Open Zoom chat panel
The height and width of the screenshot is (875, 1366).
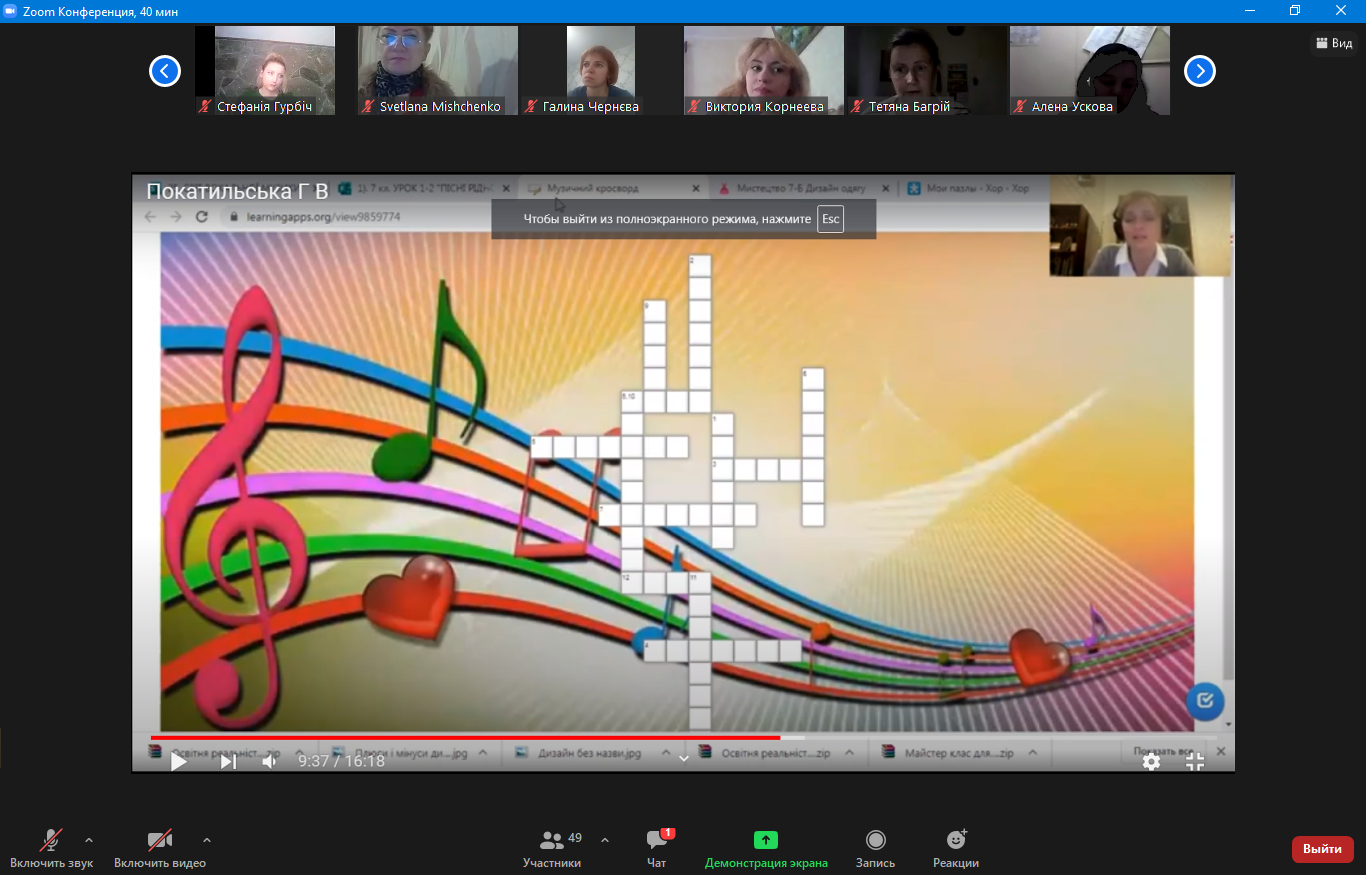pos(656,848)
